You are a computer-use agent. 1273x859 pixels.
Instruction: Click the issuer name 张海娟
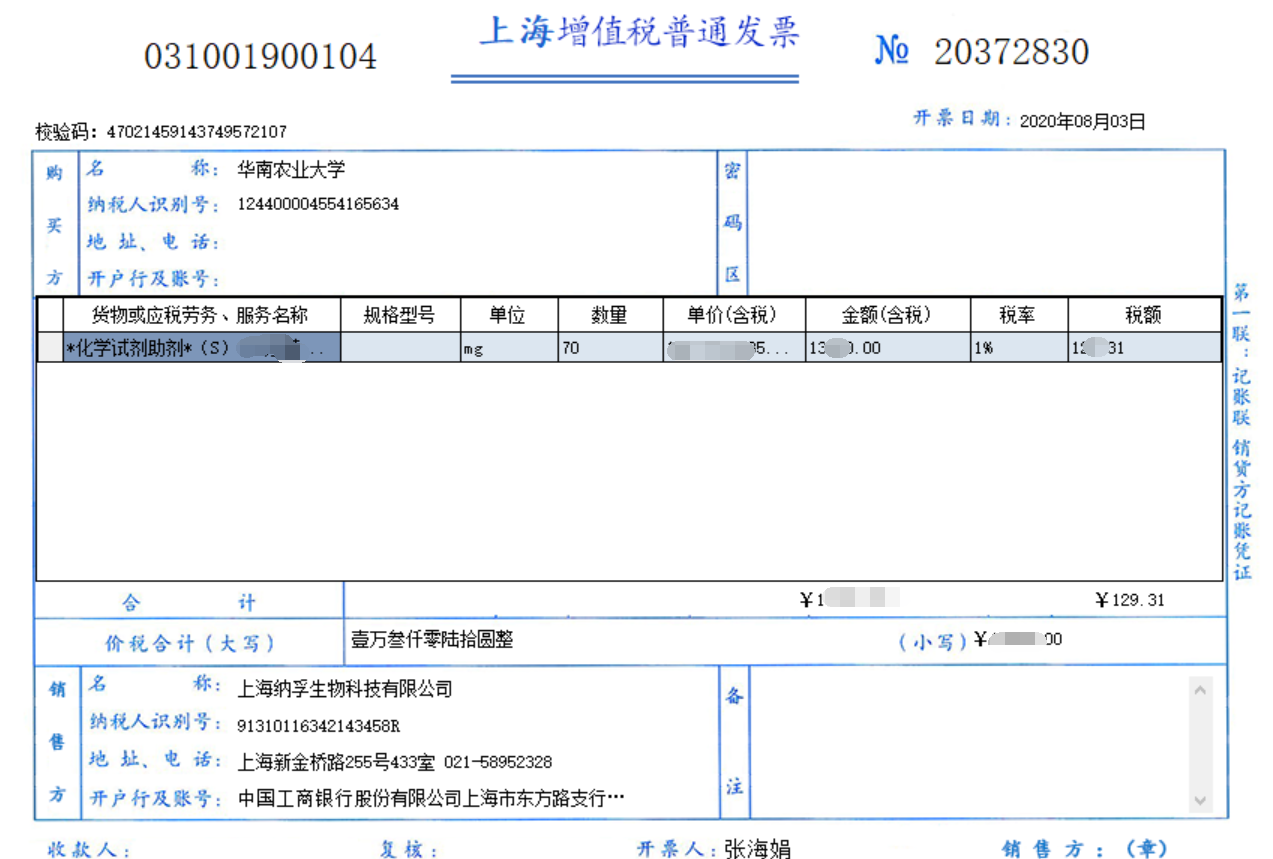(757, 849)
